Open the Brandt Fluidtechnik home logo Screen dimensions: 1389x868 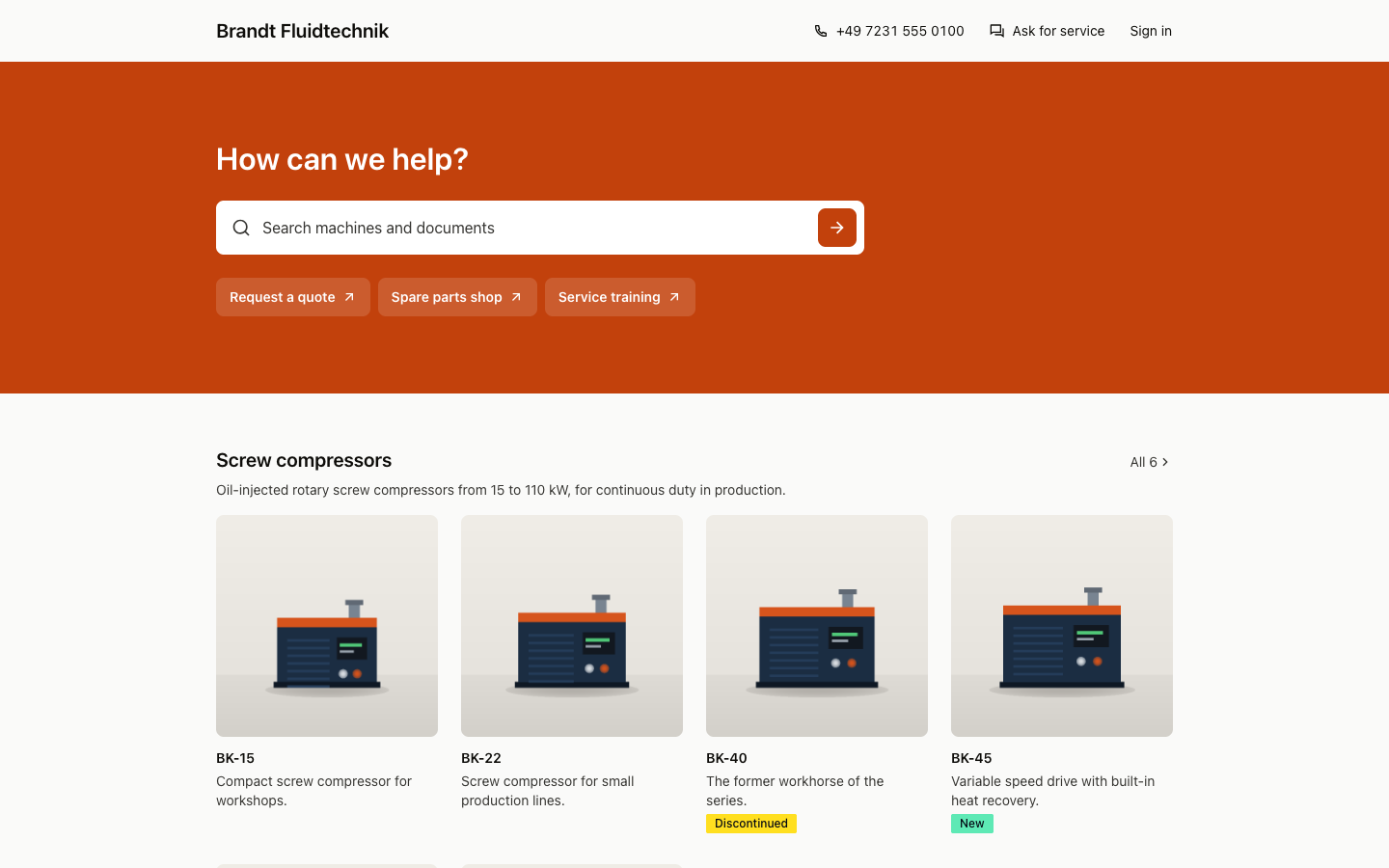point(302,31)
